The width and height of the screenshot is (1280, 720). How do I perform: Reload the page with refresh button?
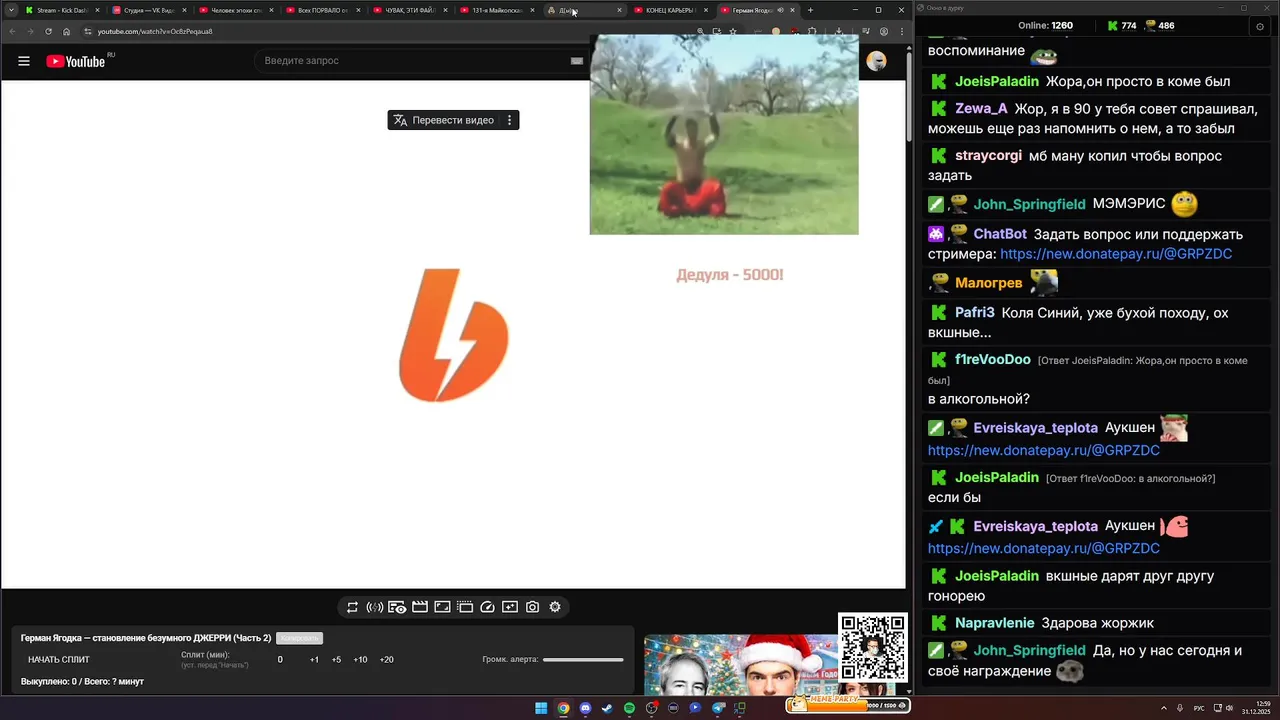point(48,31)
